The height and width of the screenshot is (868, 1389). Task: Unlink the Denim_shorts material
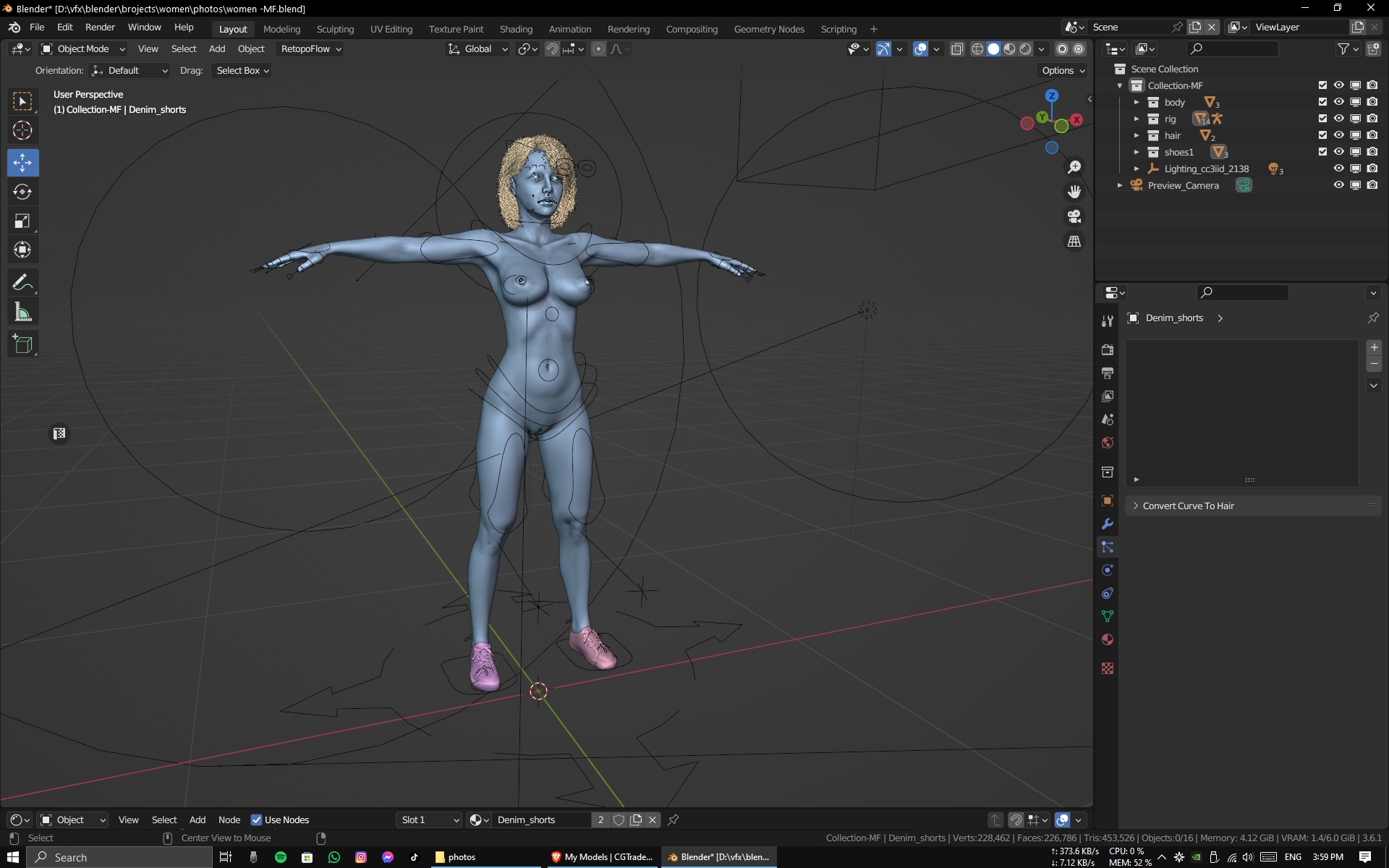(653, 820)
